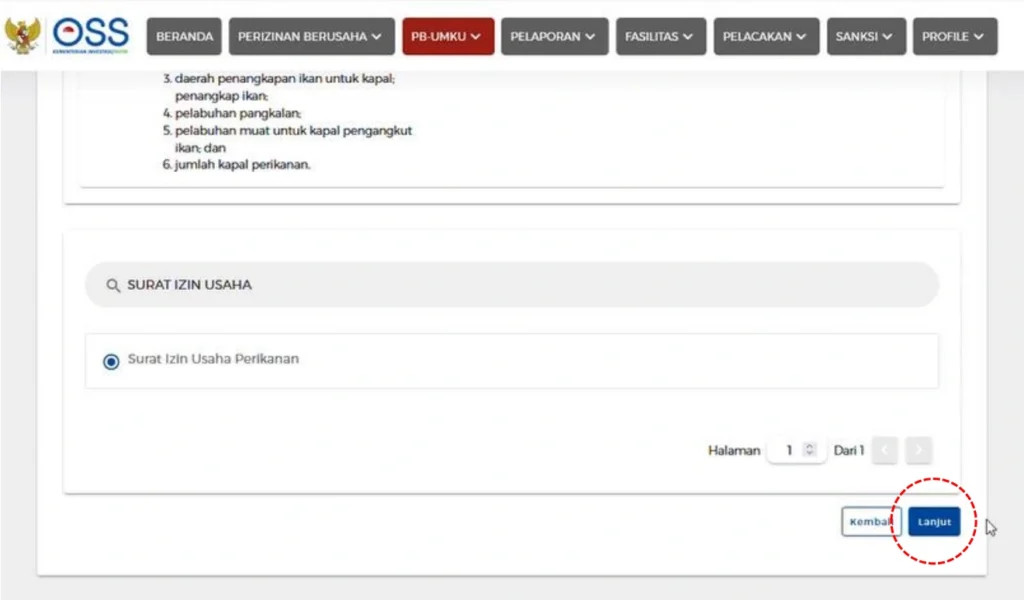Click the Kembali button

pos(870,522)
